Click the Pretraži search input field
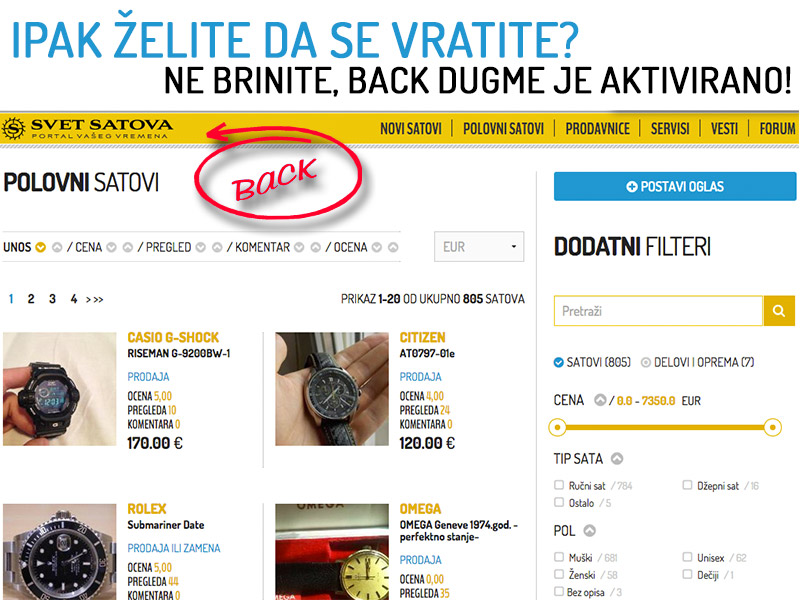This screenshot has width=800, height=600. click(658, 311)
